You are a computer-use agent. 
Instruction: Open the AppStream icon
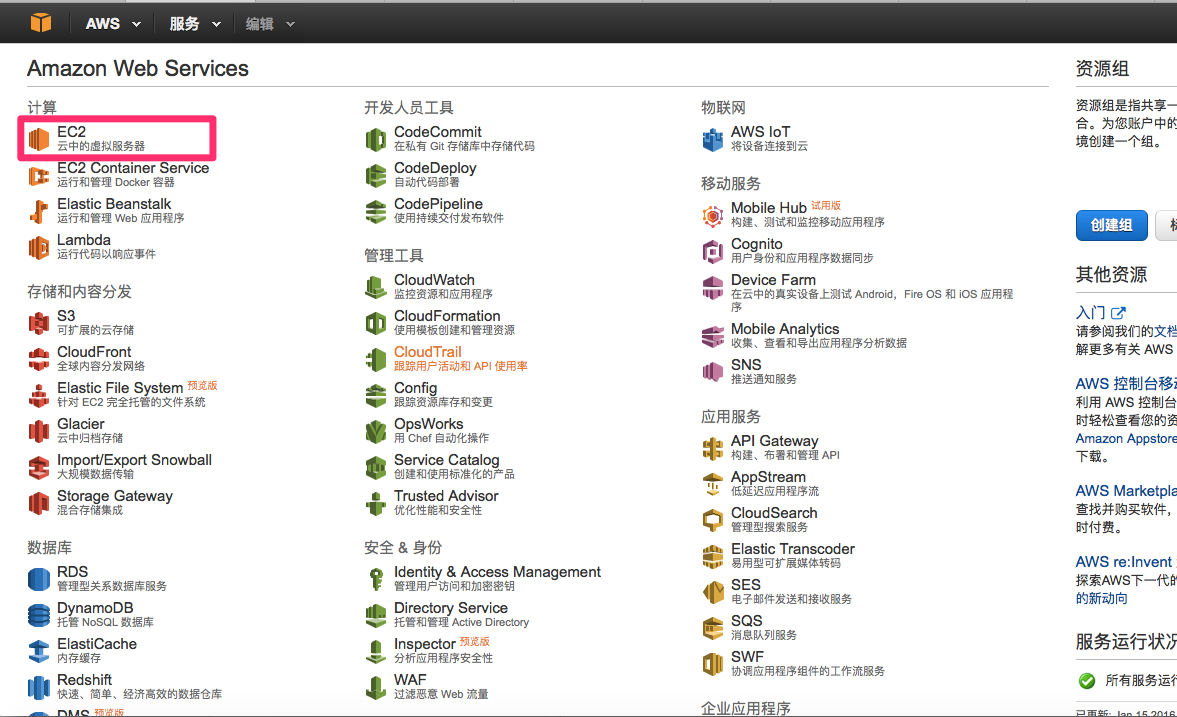[x=713, y=484]
